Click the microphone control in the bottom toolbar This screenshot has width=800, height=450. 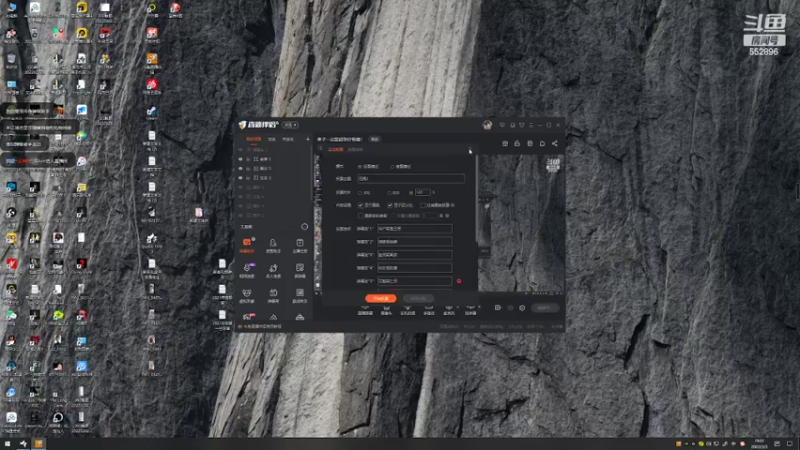[449, 309]
